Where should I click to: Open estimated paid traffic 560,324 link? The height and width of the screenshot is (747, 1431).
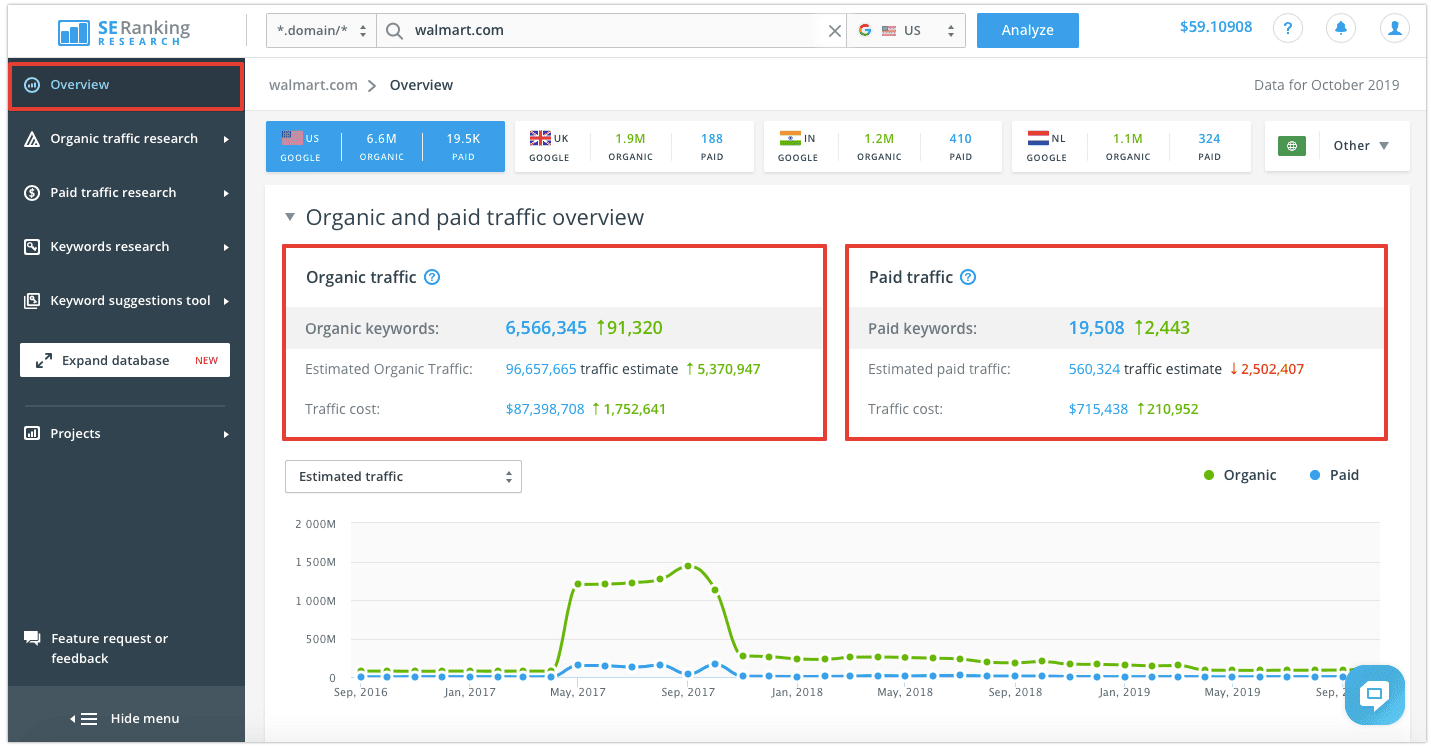click(x=1094, y=369)
